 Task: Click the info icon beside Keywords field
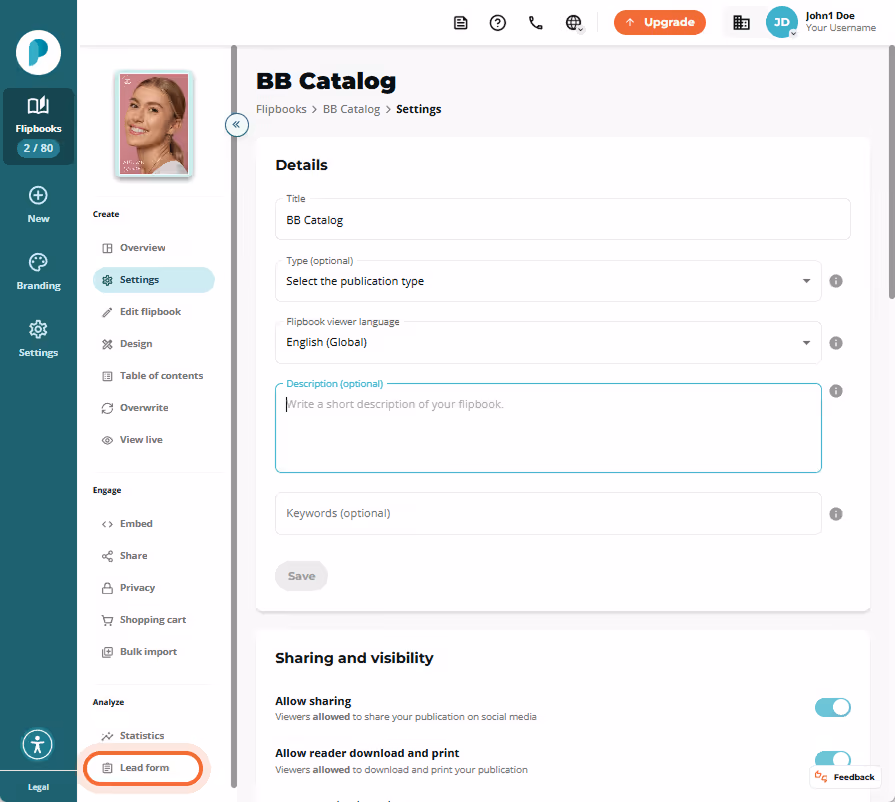[836, 514]
